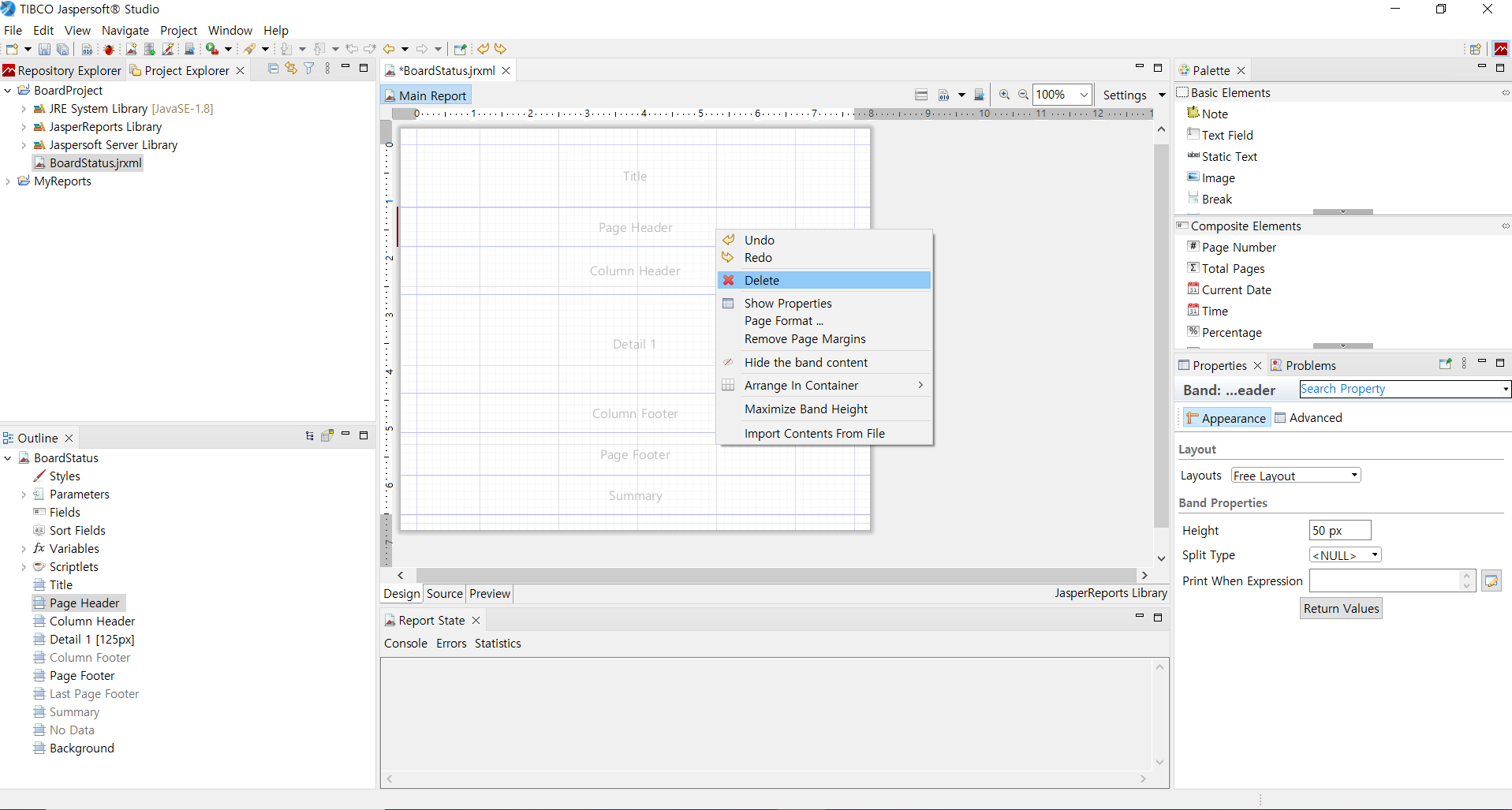Click the band Height input field
The height and width of the screenshot is (810, 1512).
pyautogui.click(x=1340, y=530)
